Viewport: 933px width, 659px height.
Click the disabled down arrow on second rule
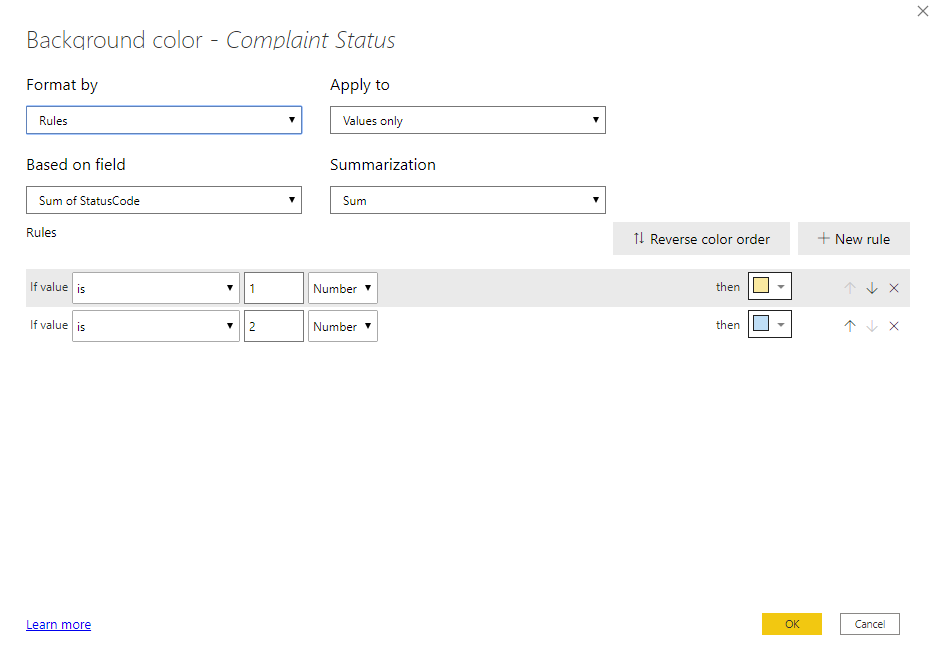[x=872, y=326]
